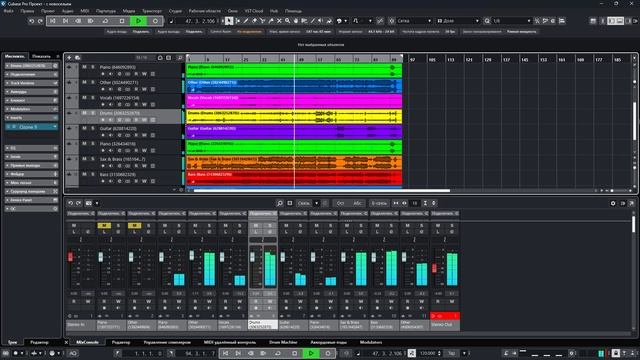640x360 pixels.
Task: Open the window layout setup icon
Action: 593,21
